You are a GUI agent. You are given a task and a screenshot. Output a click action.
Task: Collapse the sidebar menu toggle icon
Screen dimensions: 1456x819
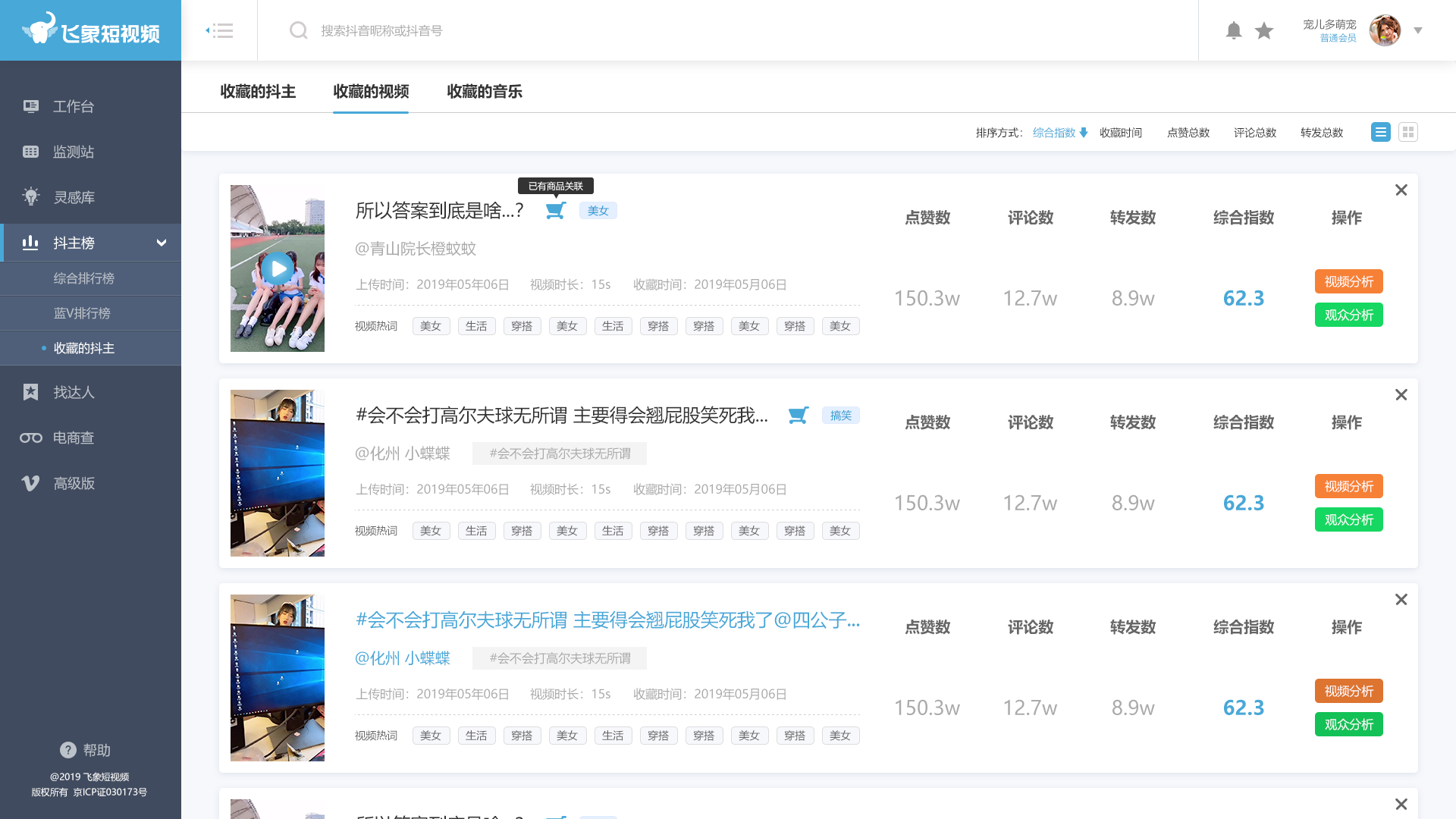click(x=219, y=30)
